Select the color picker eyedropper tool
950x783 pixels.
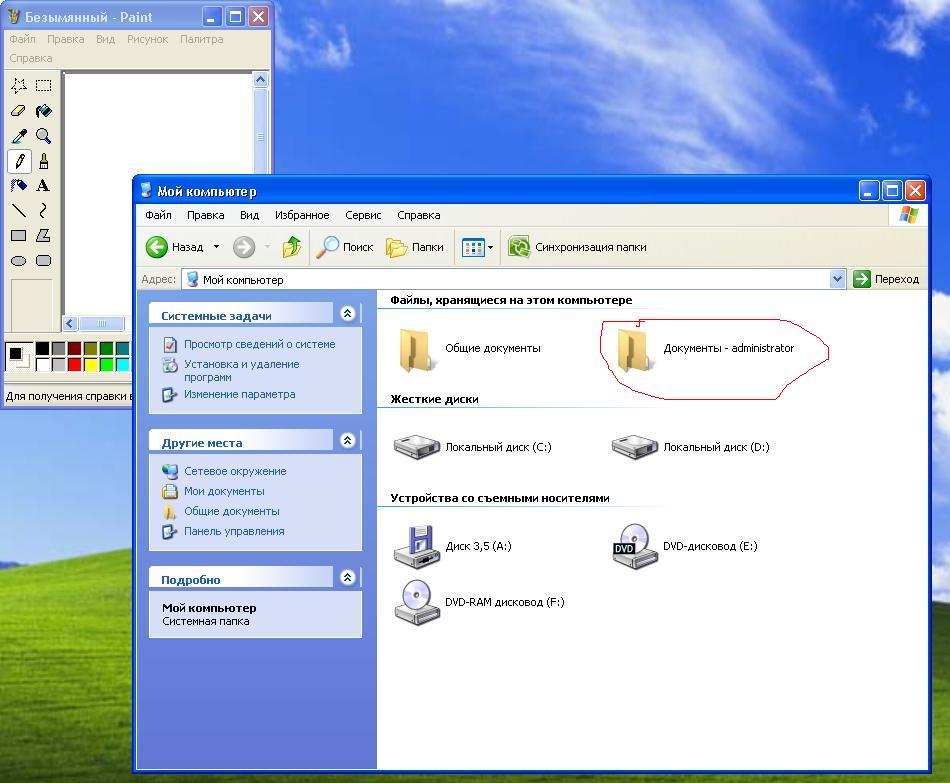19,136
